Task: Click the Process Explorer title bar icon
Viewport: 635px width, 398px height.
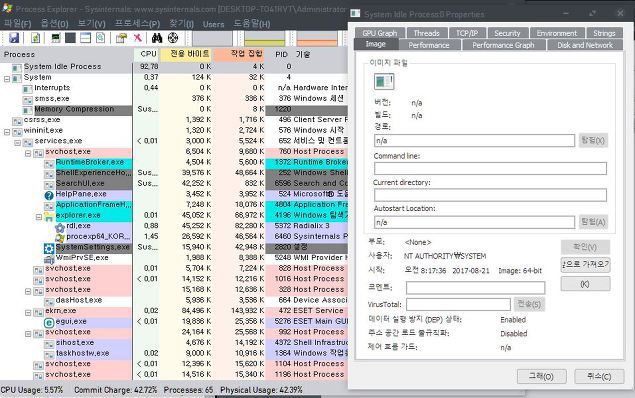Action: click(x=7, y=8)
